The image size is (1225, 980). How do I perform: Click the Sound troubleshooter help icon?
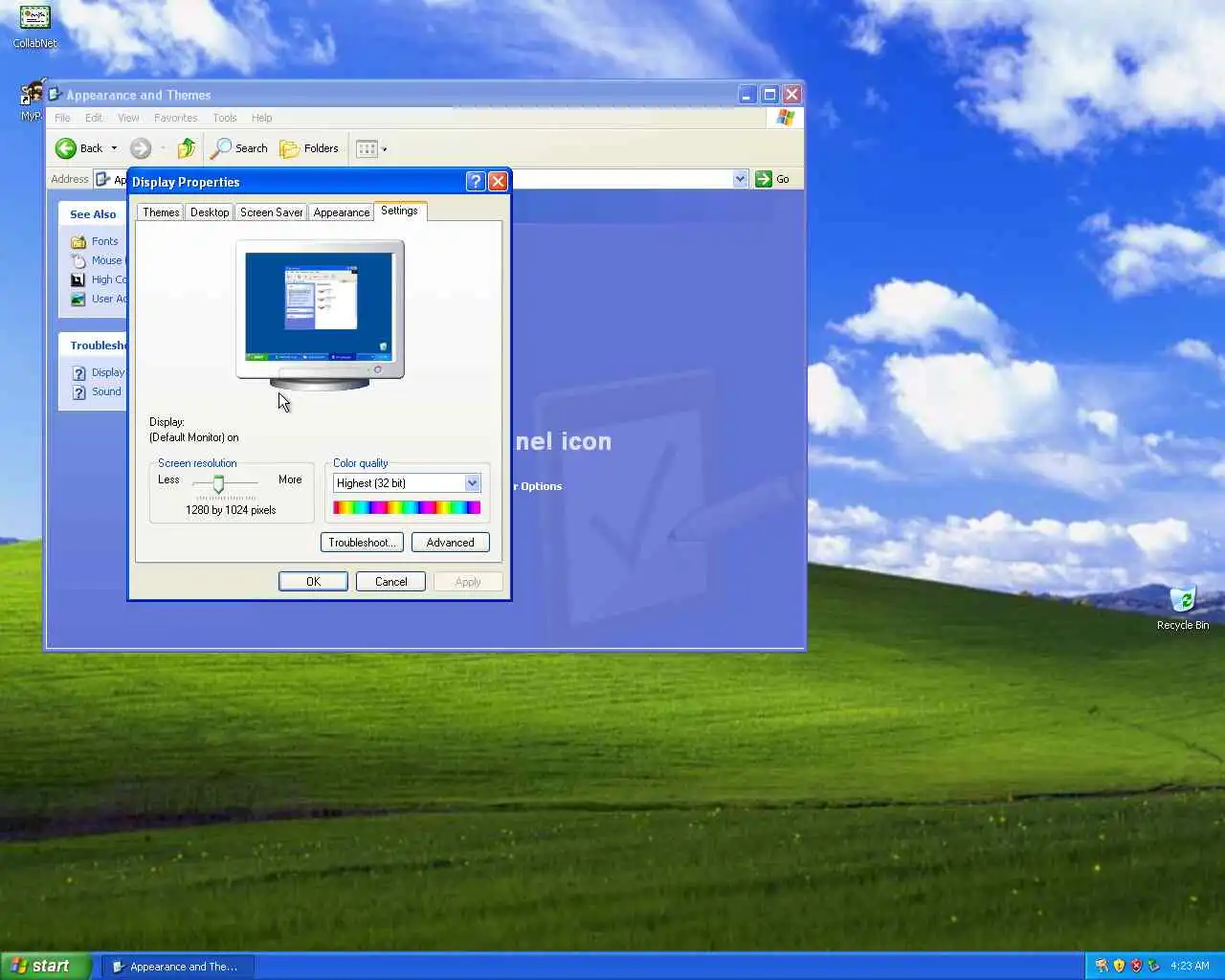(79, 392)
